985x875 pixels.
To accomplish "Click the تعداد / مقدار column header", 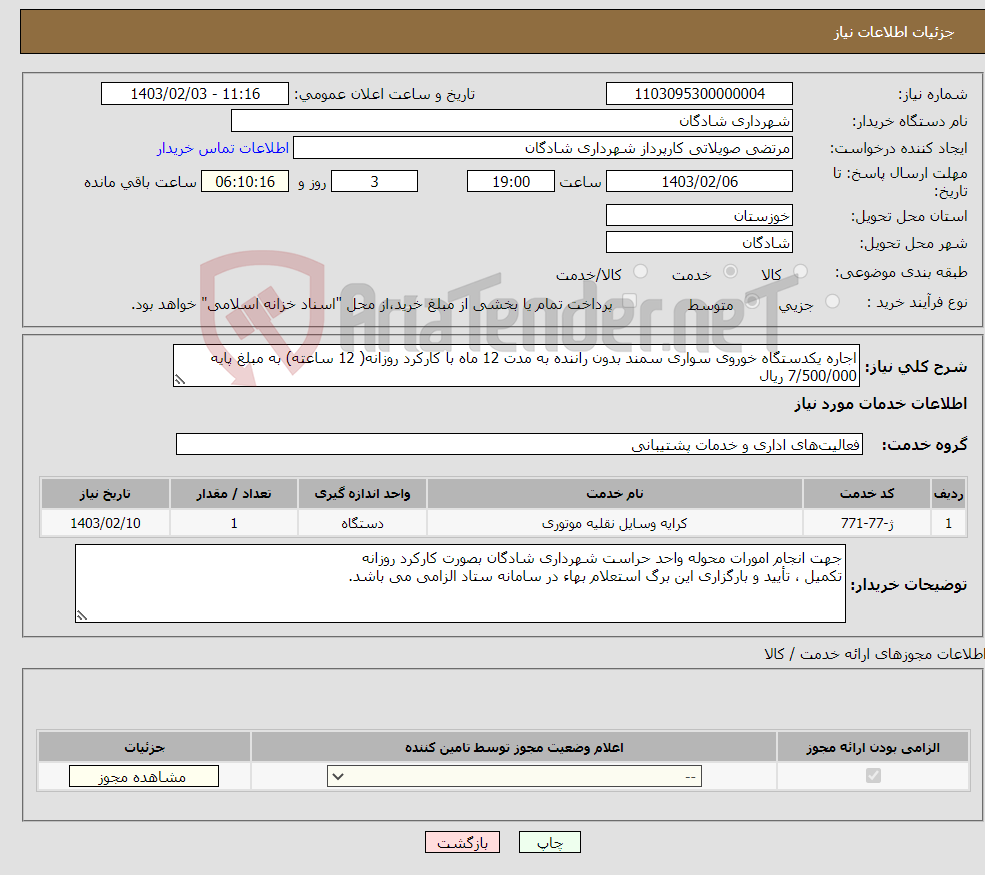I will tap(234, 494).
